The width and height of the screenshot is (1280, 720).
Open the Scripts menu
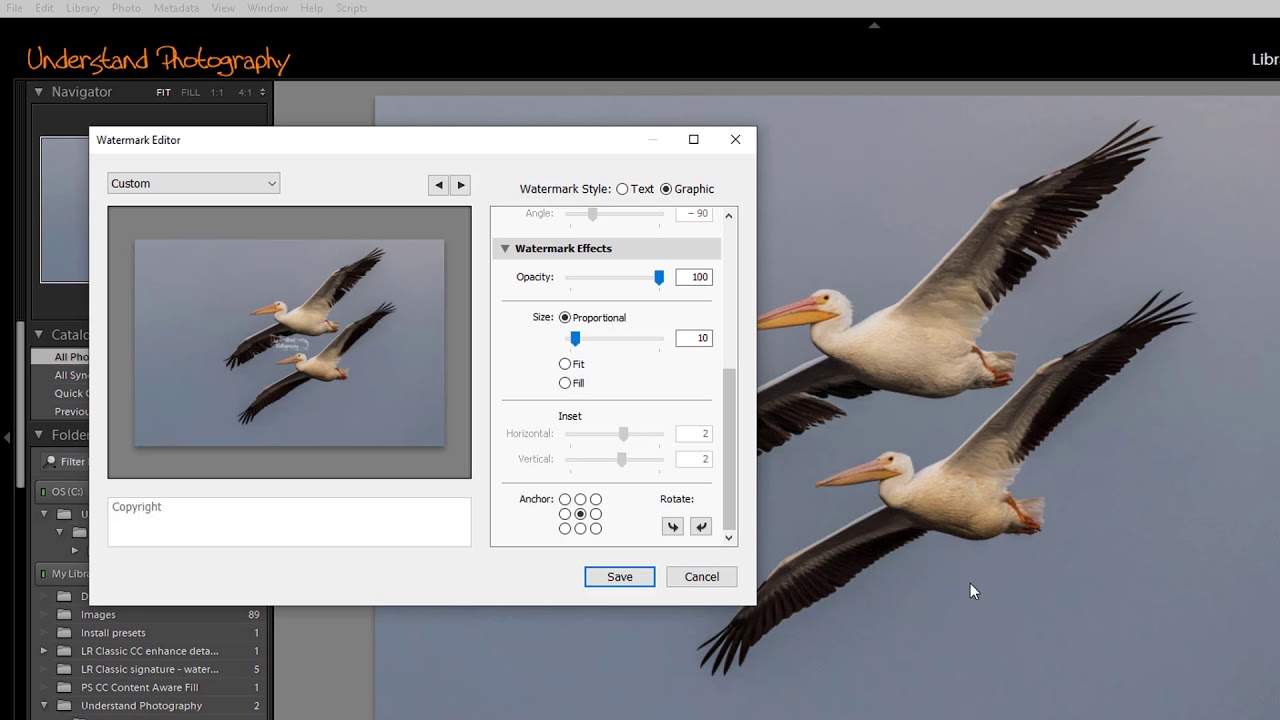(x=351, y=8)
